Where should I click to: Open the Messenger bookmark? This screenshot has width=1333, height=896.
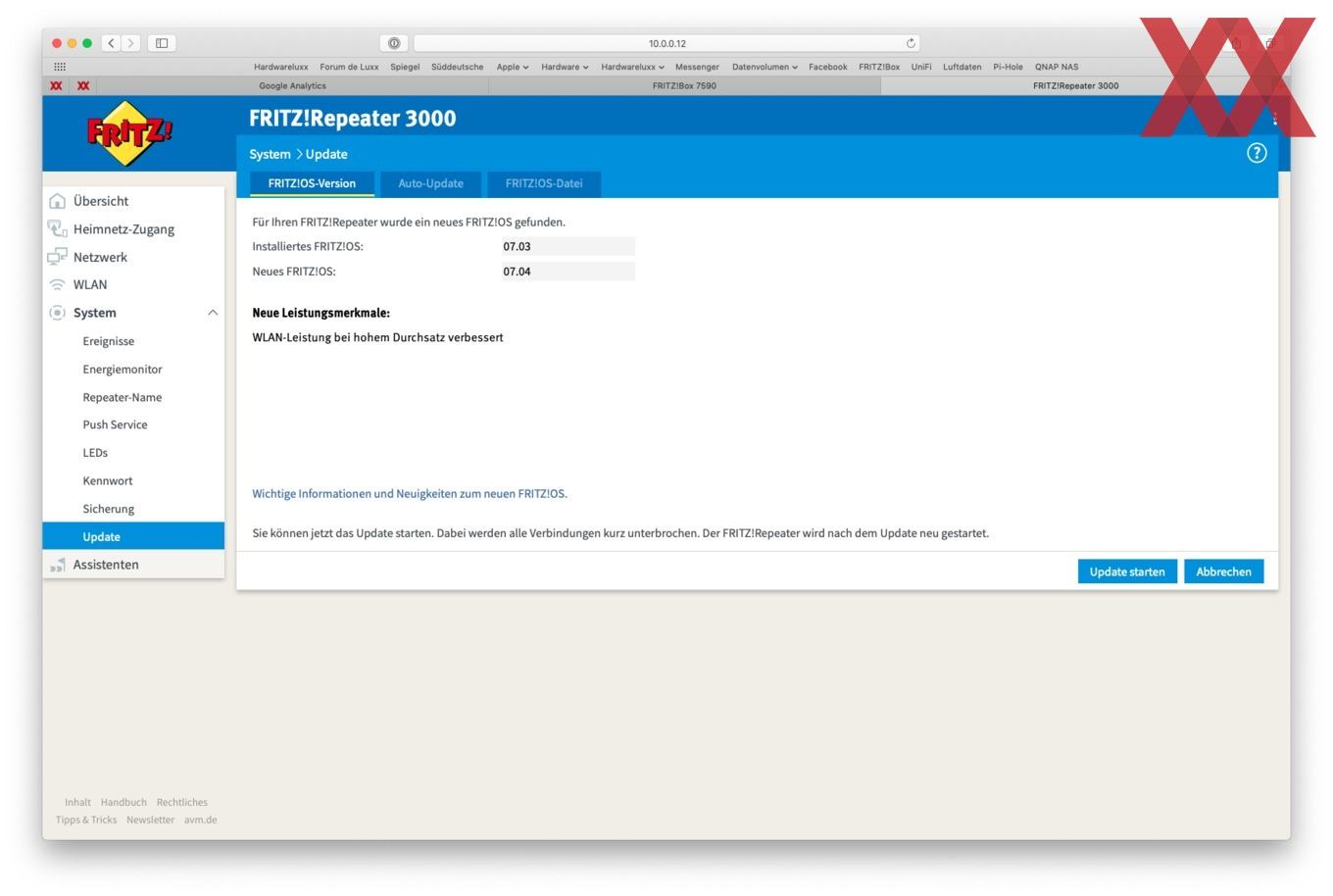697,67
